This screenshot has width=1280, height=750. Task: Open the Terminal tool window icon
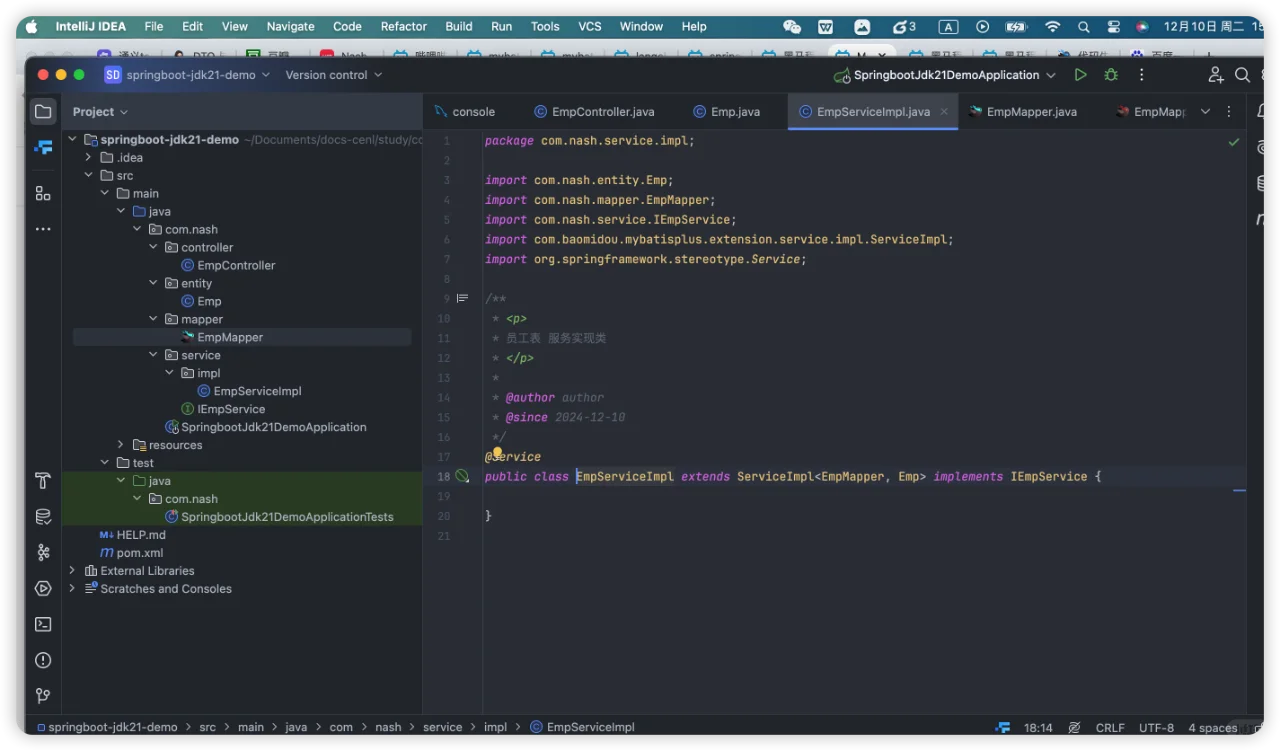point(43,624)
